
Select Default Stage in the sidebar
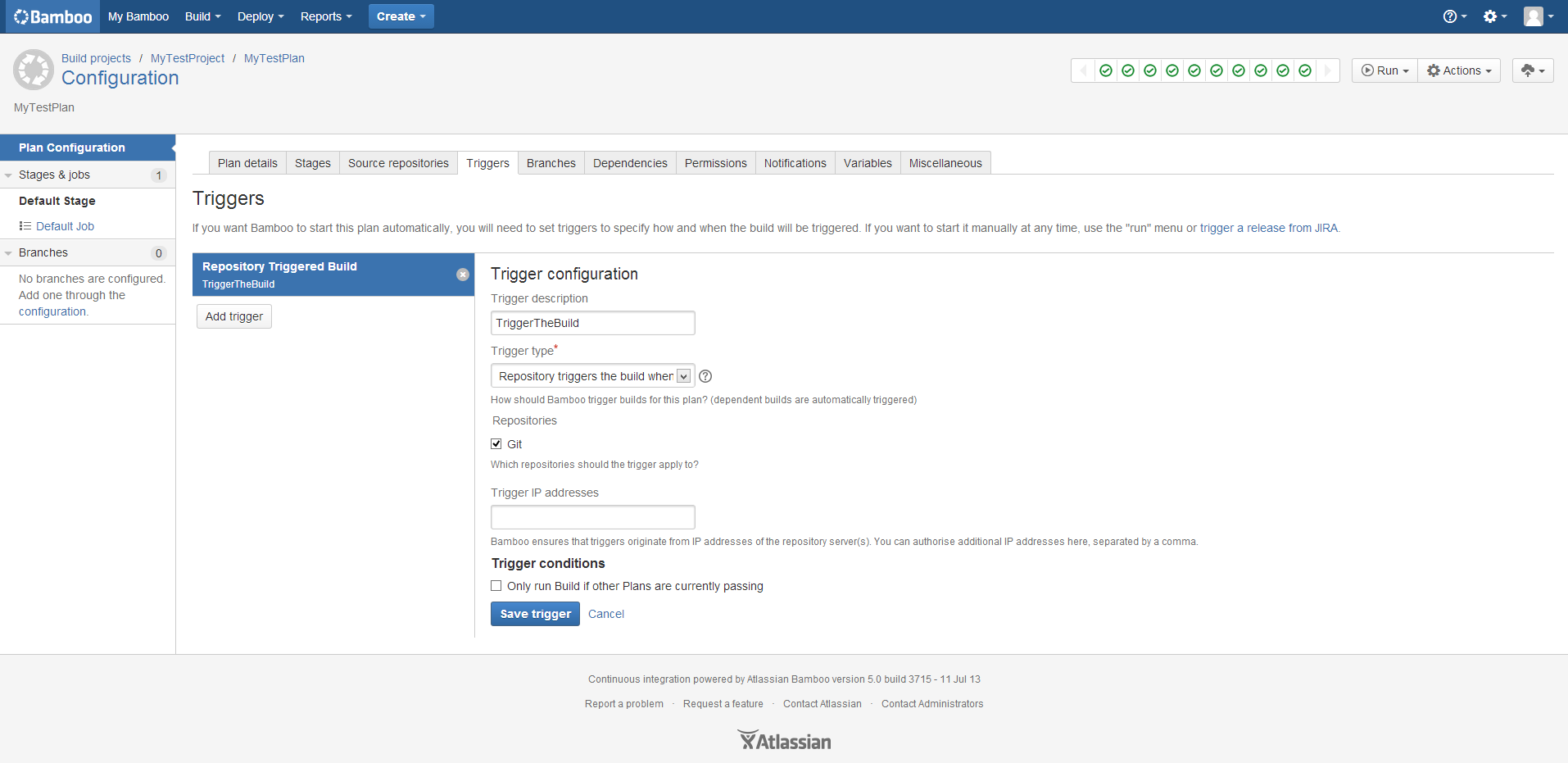(x=57, y=201)
